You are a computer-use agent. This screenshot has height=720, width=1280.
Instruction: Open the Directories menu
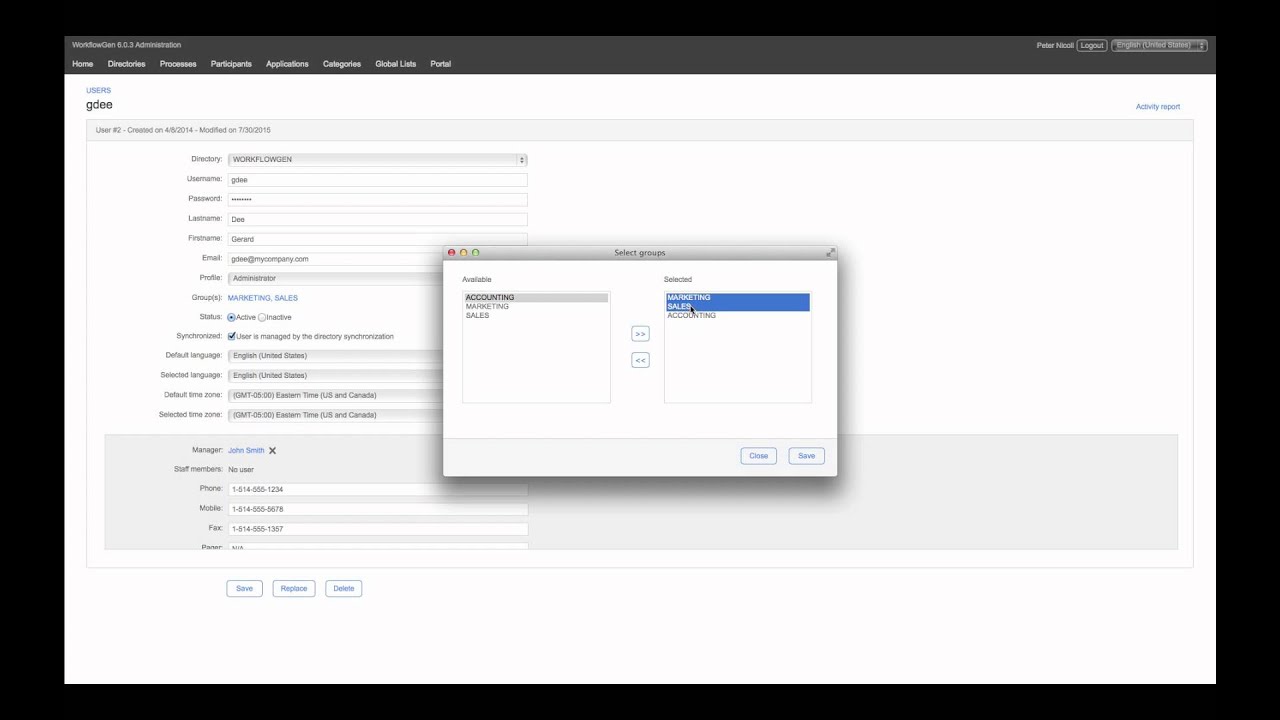point(127,64)
